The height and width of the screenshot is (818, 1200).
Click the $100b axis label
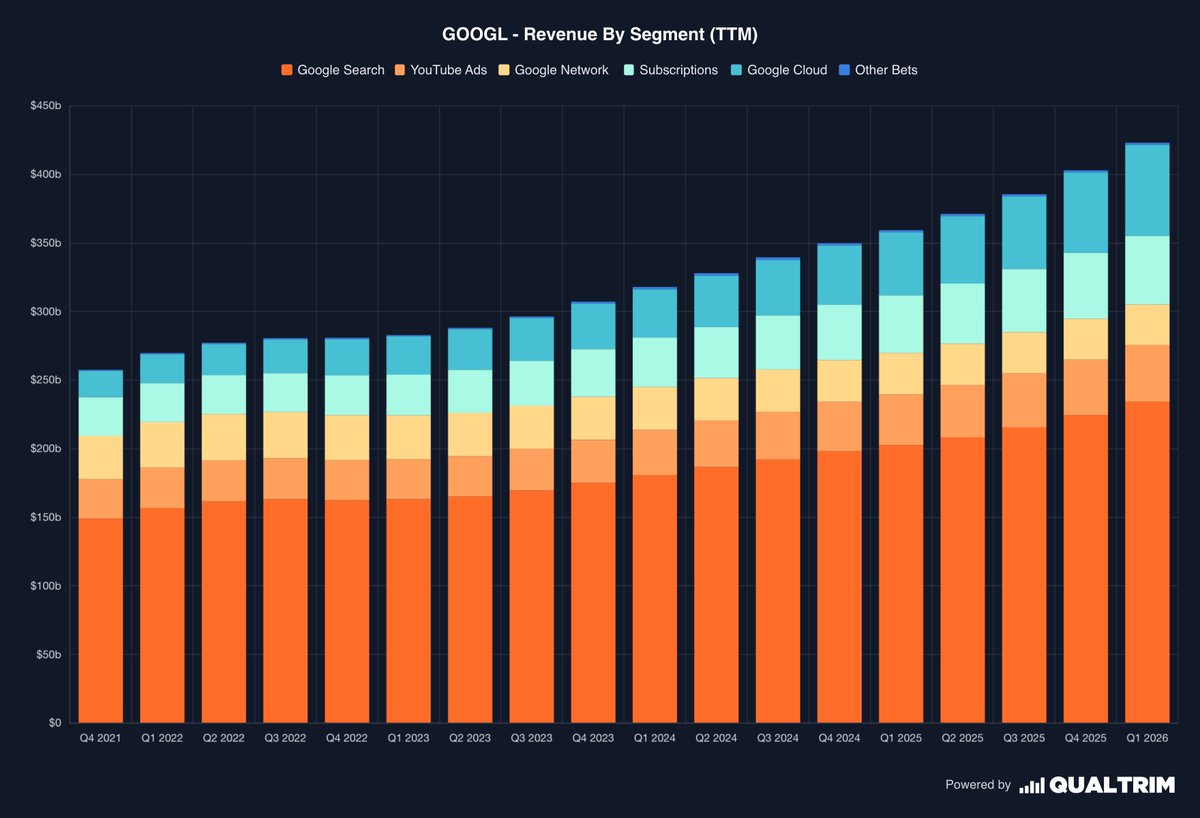(46, 586)
